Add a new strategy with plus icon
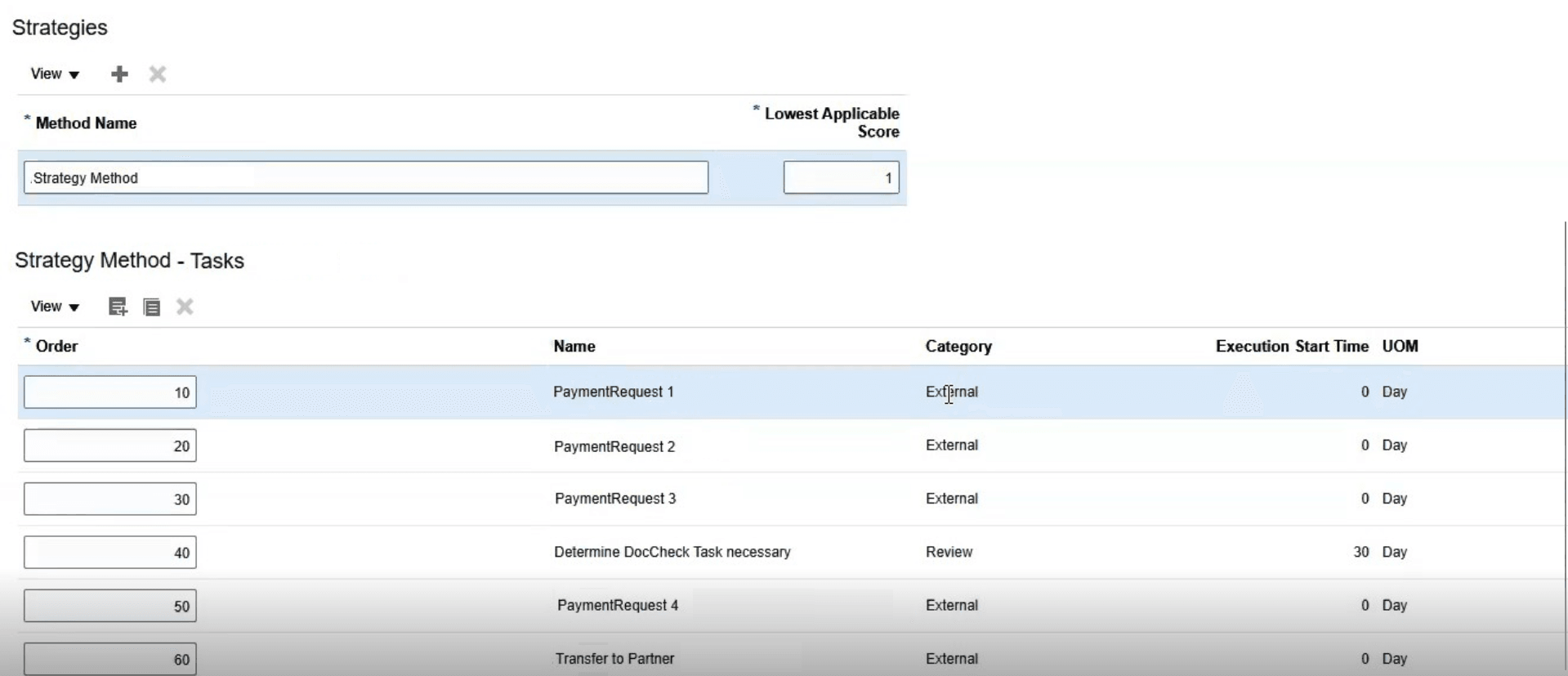The height and width of the screenshot is (676, 1568). tap(119, 74)
